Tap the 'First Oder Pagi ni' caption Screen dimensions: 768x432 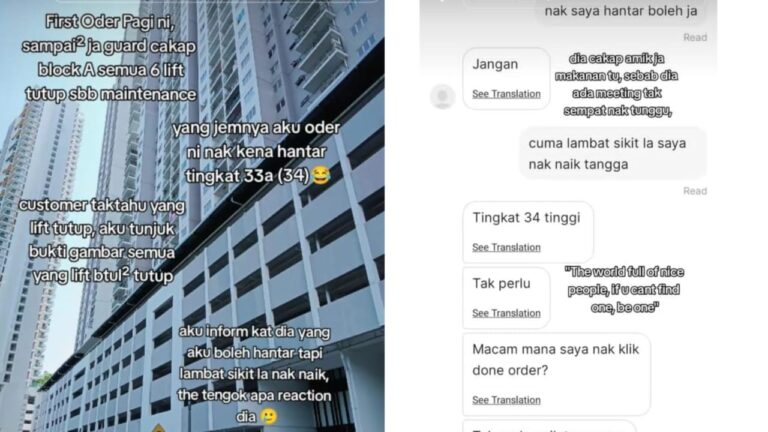click(x=110, y=58)
